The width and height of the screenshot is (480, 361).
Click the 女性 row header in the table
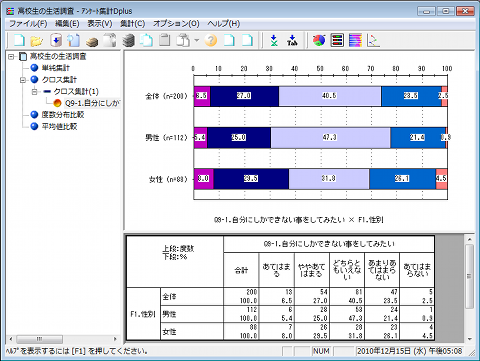click(192, 332)
